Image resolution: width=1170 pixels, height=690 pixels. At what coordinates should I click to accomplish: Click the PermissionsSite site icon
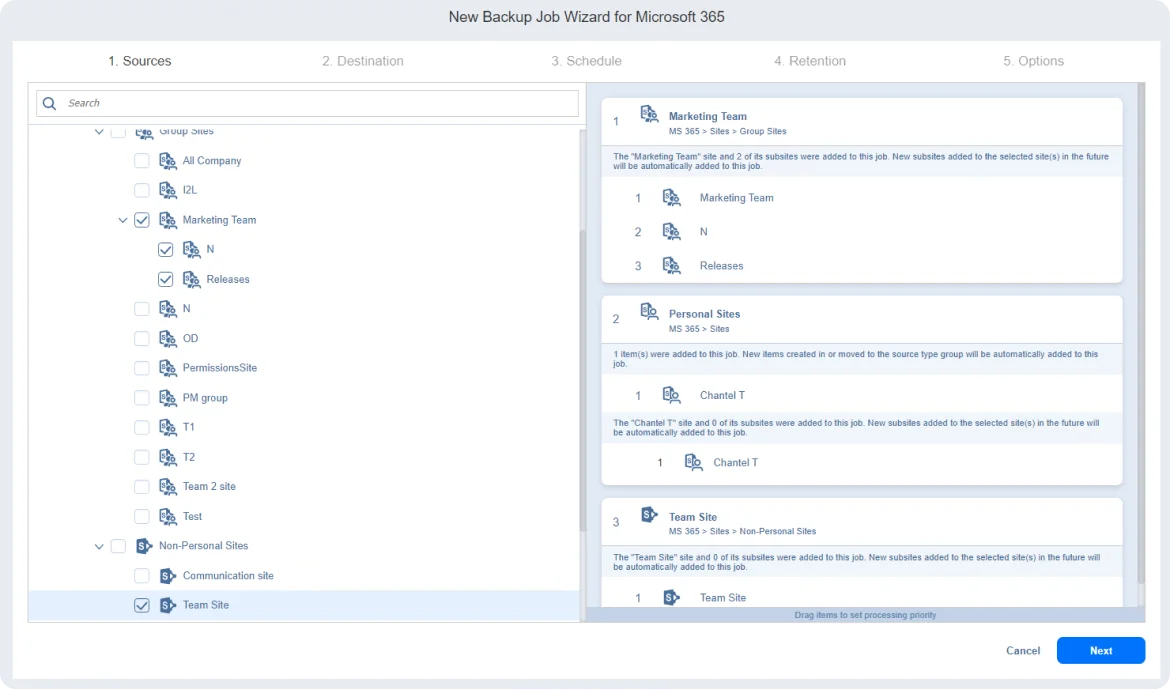[x=168, y=368]
